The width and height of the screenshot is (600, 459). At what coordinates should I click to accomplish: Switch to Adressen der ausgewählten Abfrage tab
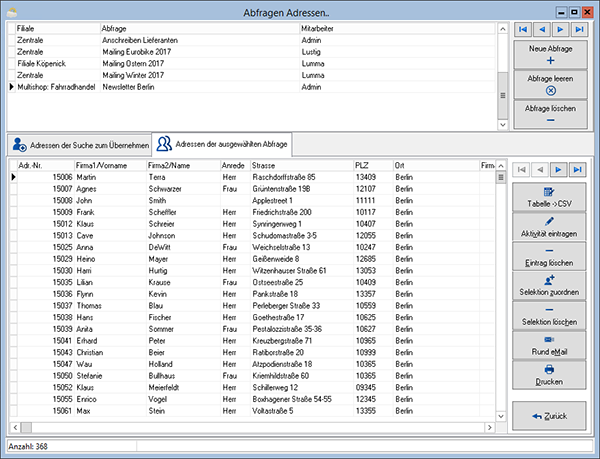[222, 144]
